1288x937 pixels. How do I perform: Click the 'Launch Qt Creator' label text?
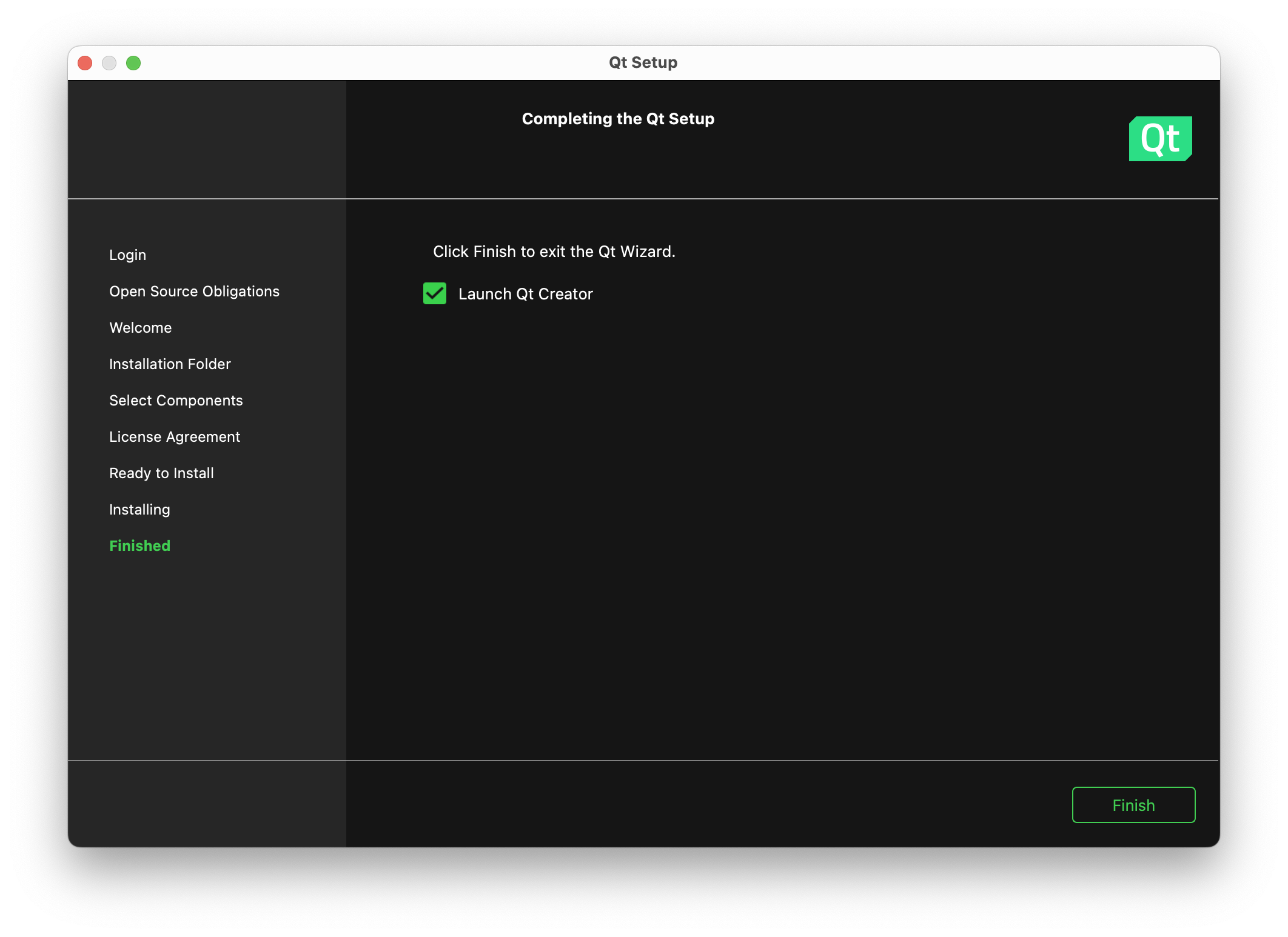[x=525, y=294]
